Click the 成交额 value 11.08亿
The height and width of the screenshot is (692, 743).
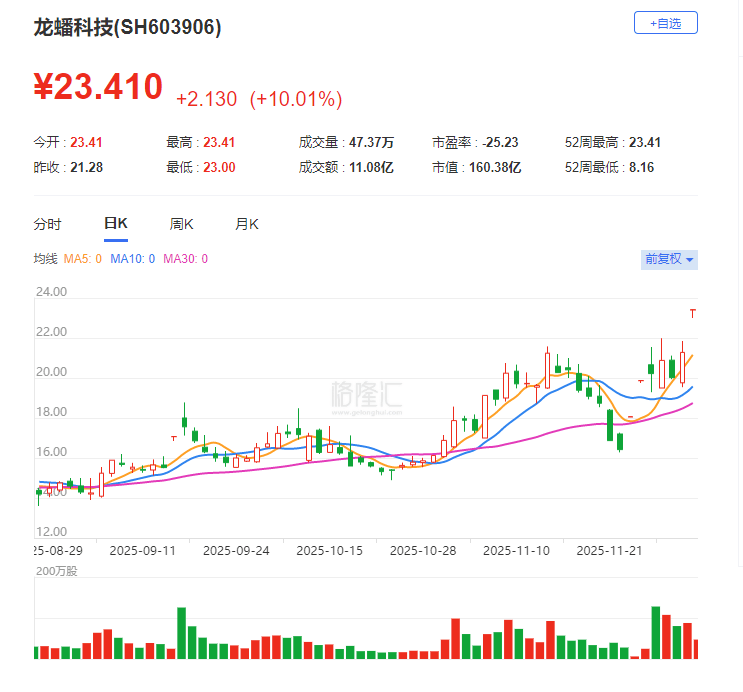(x=372, y=167)
